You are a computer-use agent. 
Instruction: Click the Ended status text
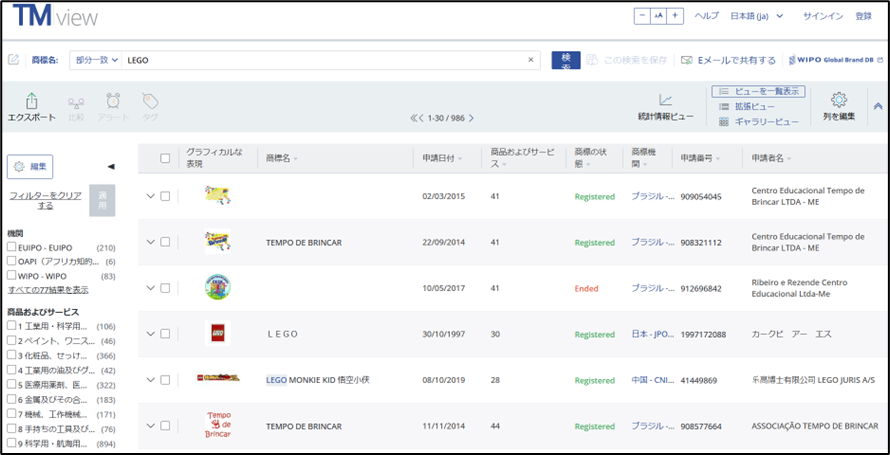pyautogui.click(x=586, y=289)
